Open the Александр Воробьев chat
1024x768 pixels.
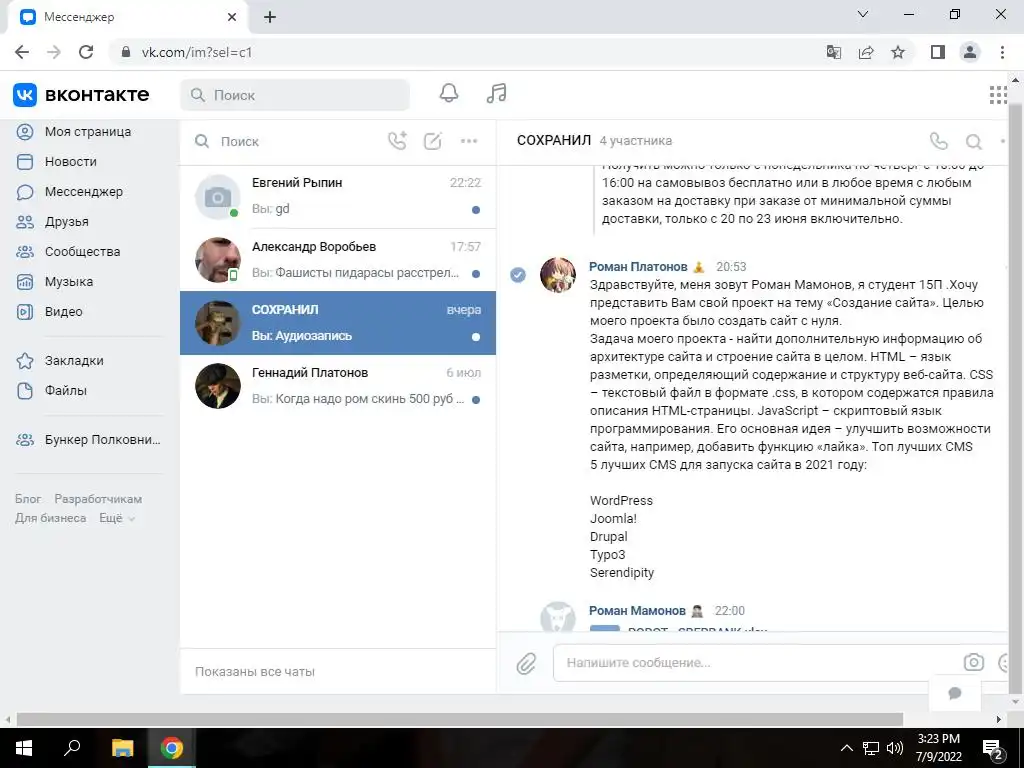[x=338, y=260]
